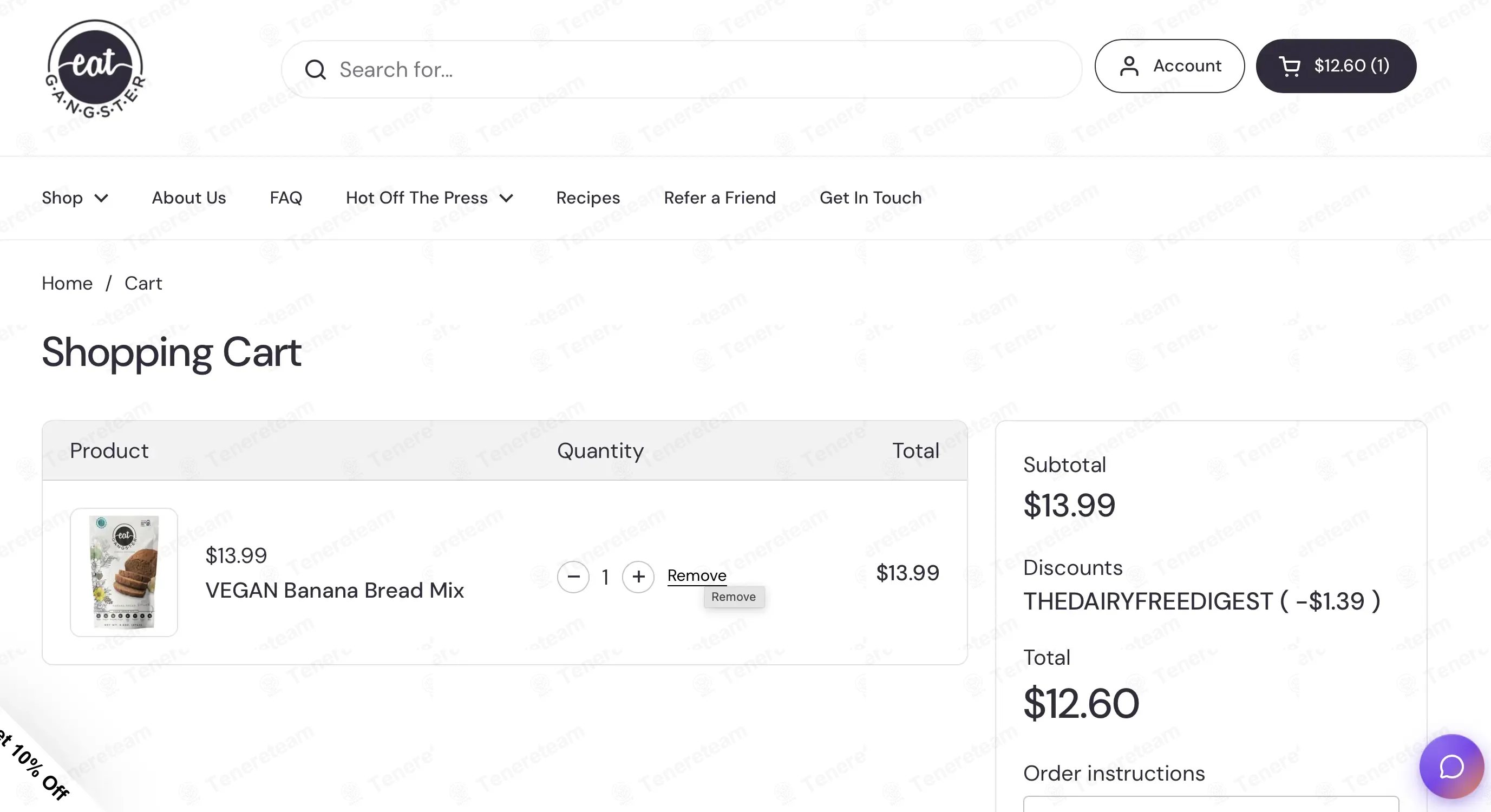Click the banana bread product thumbnail
Image resolution: width=1491 pixels, height=812 pixels.
click(x=124, y=572)
